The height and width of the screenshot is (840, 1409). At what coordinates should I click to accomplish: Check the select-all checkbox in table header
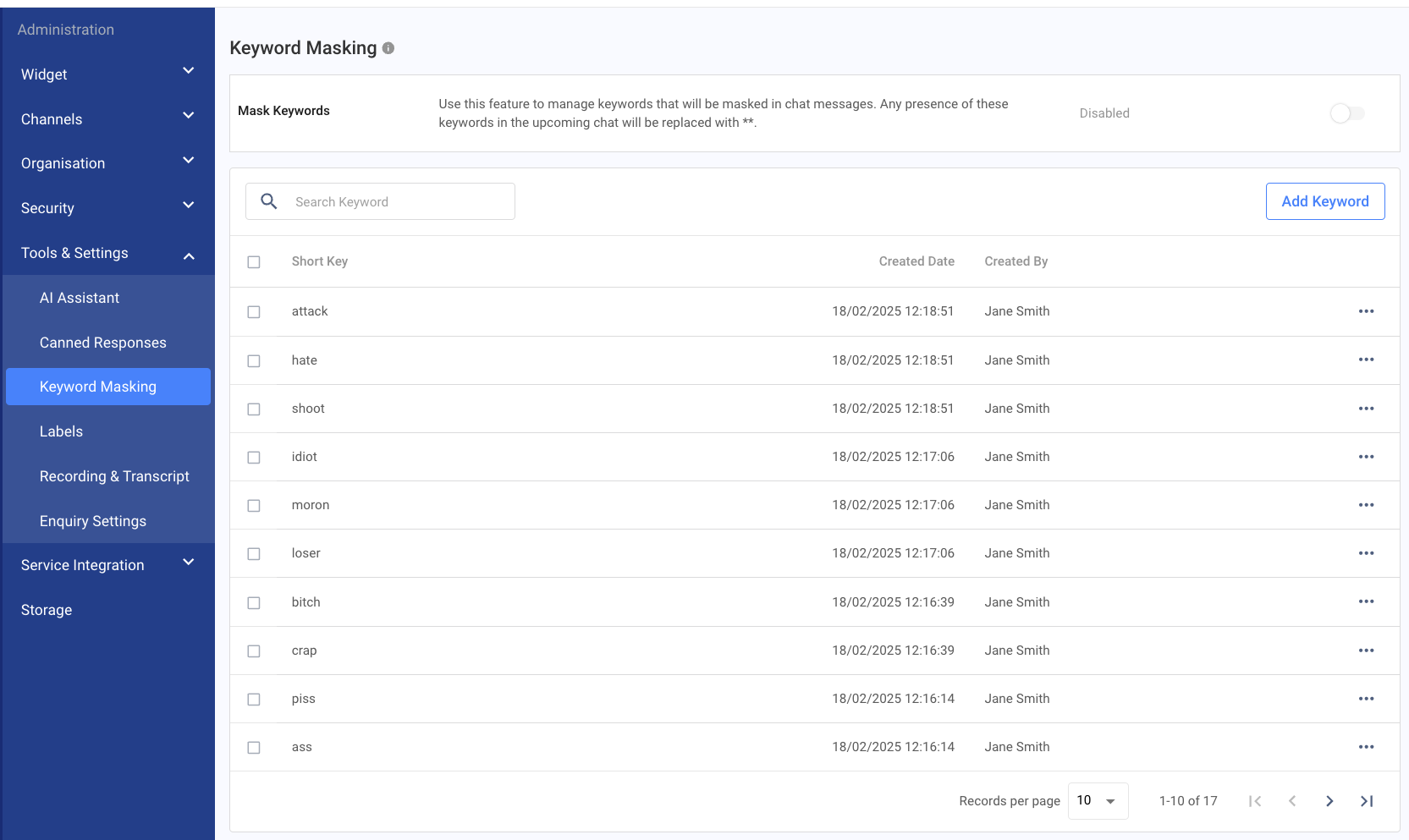click(x=254, y=262)
